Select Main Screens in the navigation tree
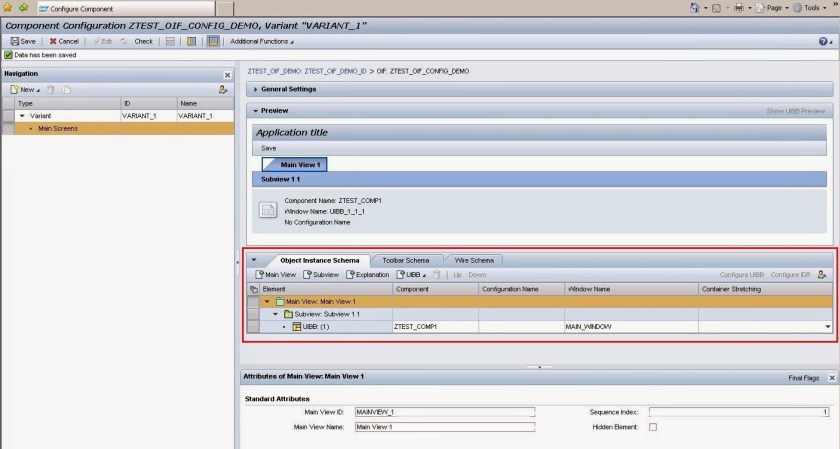840x449 pixels. 58,129
